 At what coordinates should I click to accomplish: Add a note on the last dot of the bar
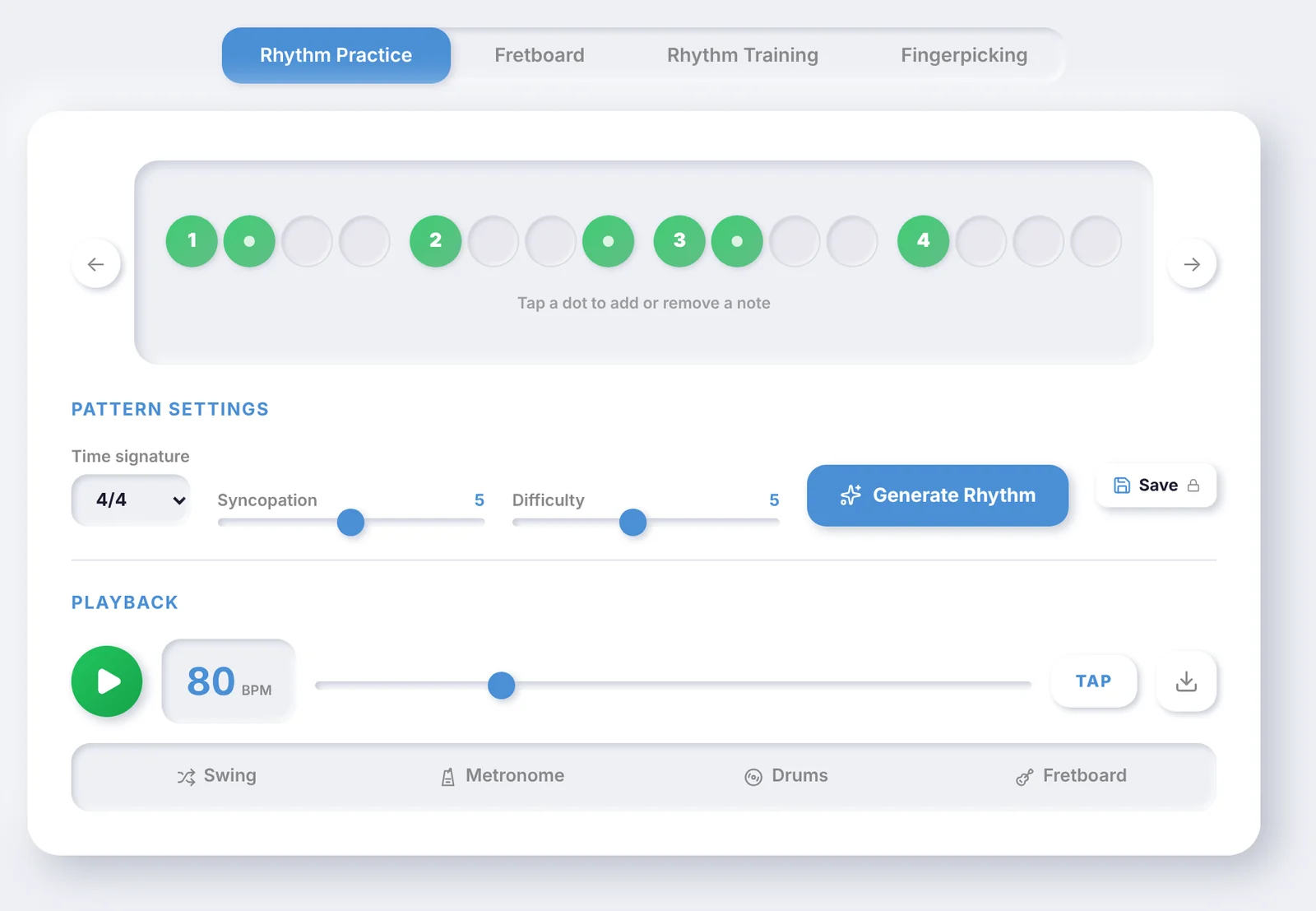(1096, 241)
